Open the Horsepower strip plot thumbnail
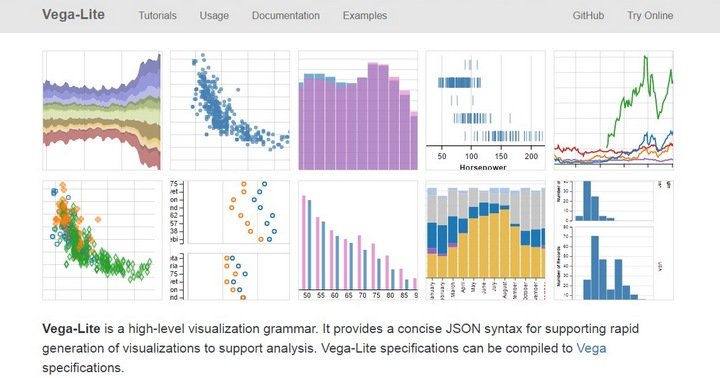The width and height of the screenshot is (720, 378). click(486, 110)
